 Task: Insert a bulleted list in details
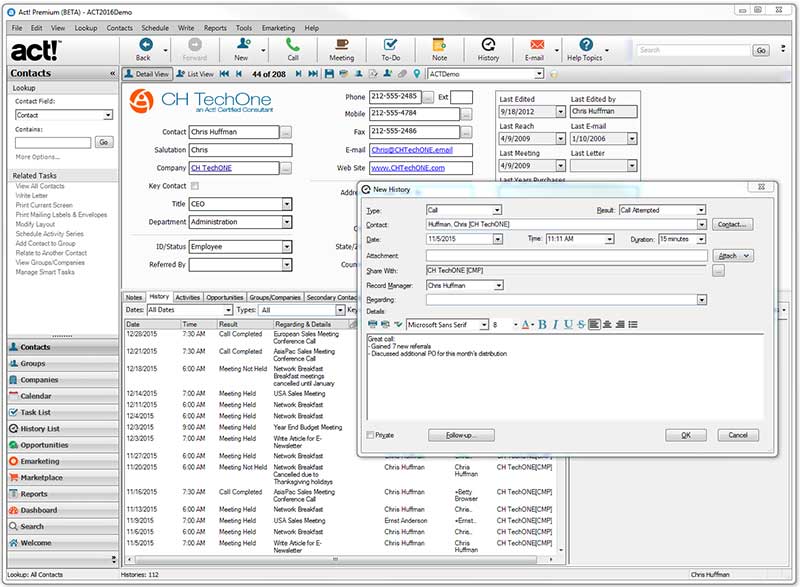point(633,324)
